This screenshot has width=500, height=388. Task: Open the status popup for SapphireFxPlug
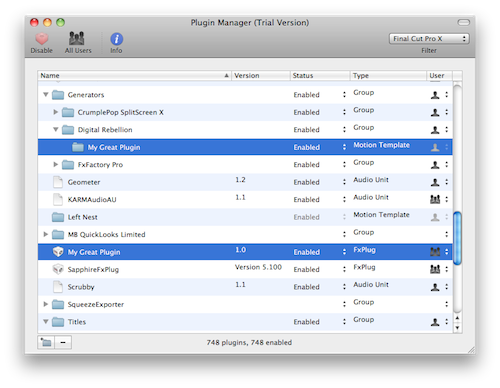click(344, 269)
